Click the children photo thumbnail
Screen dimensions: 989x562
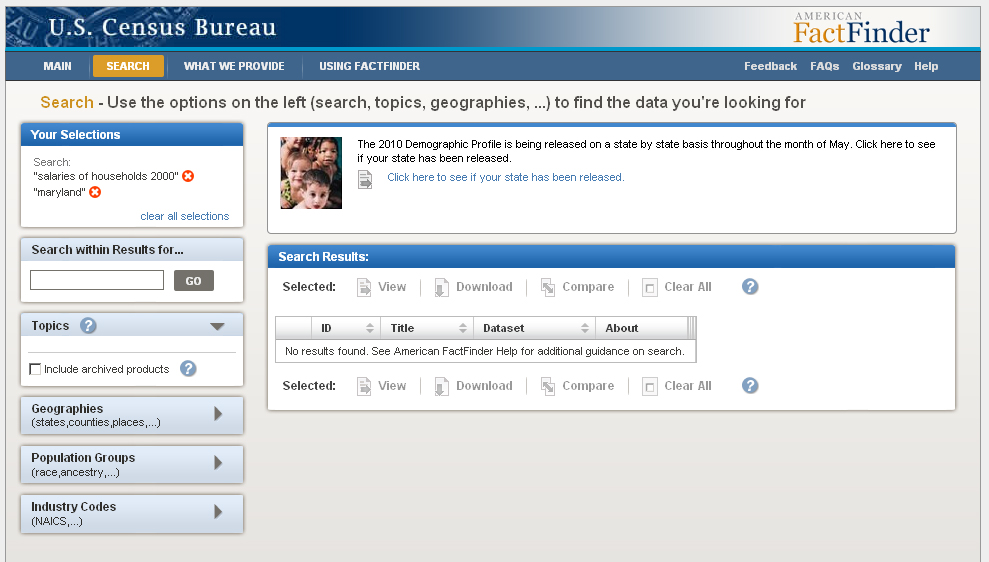point(311,173)
